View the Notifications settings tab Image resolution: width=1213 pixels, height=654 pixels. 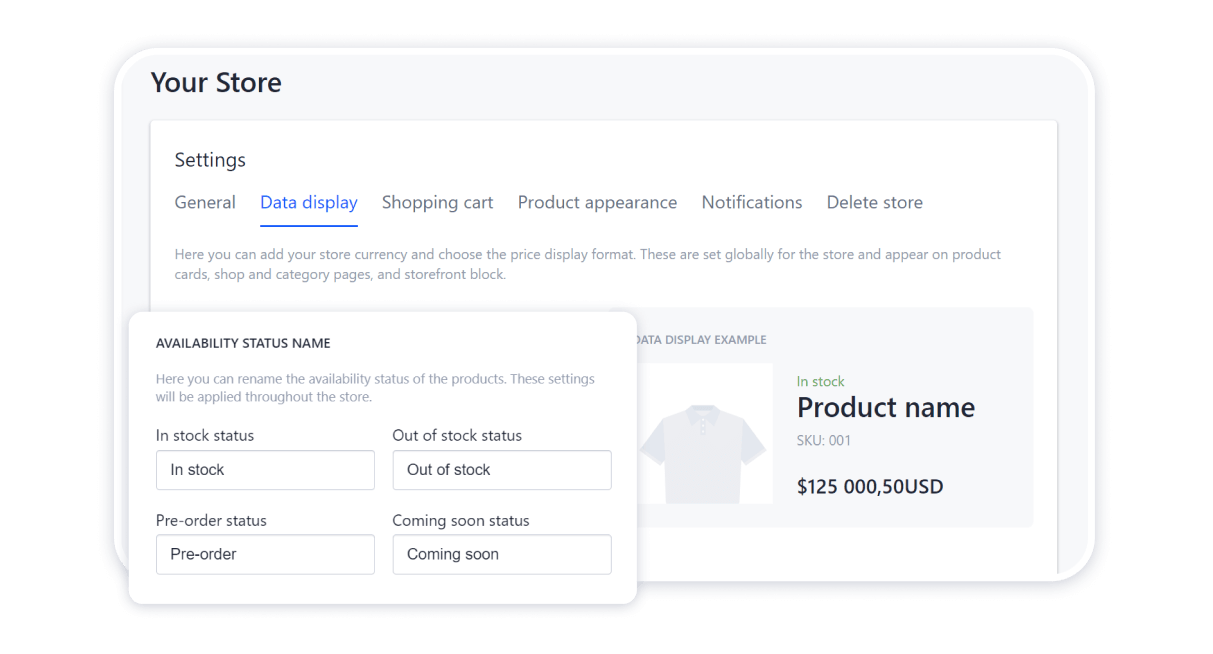751,202
